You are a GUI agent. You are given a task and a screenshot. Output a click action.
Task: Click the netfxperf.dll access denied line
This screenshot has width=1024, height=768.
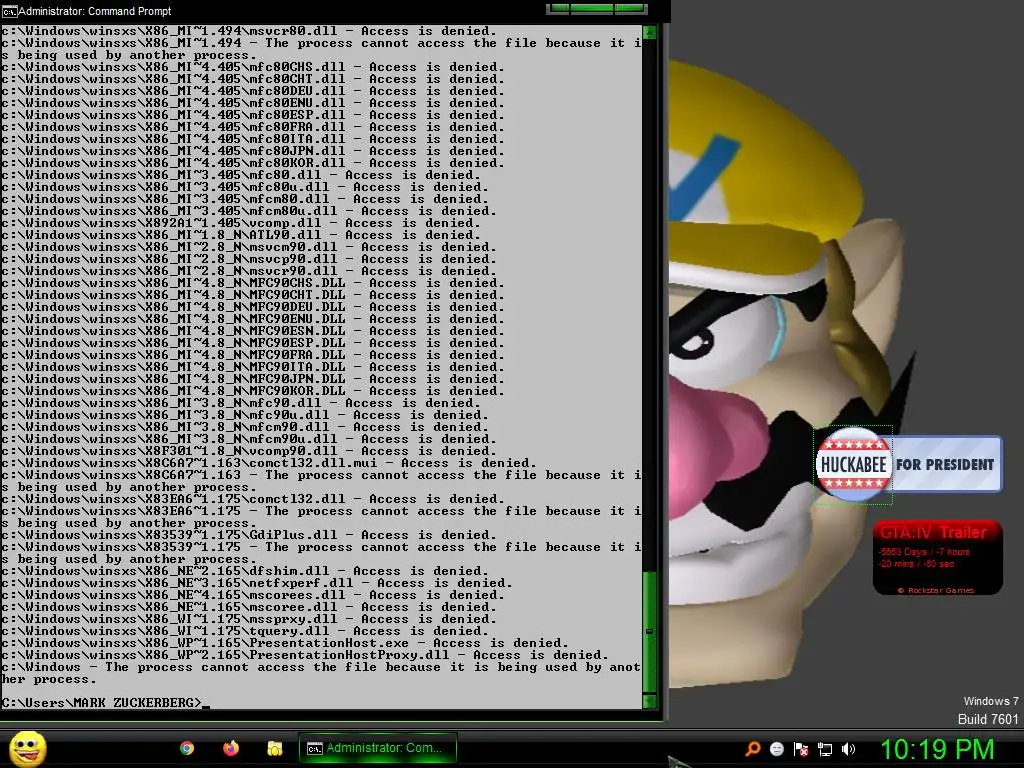pyautogui.click(x=257, y=583)
